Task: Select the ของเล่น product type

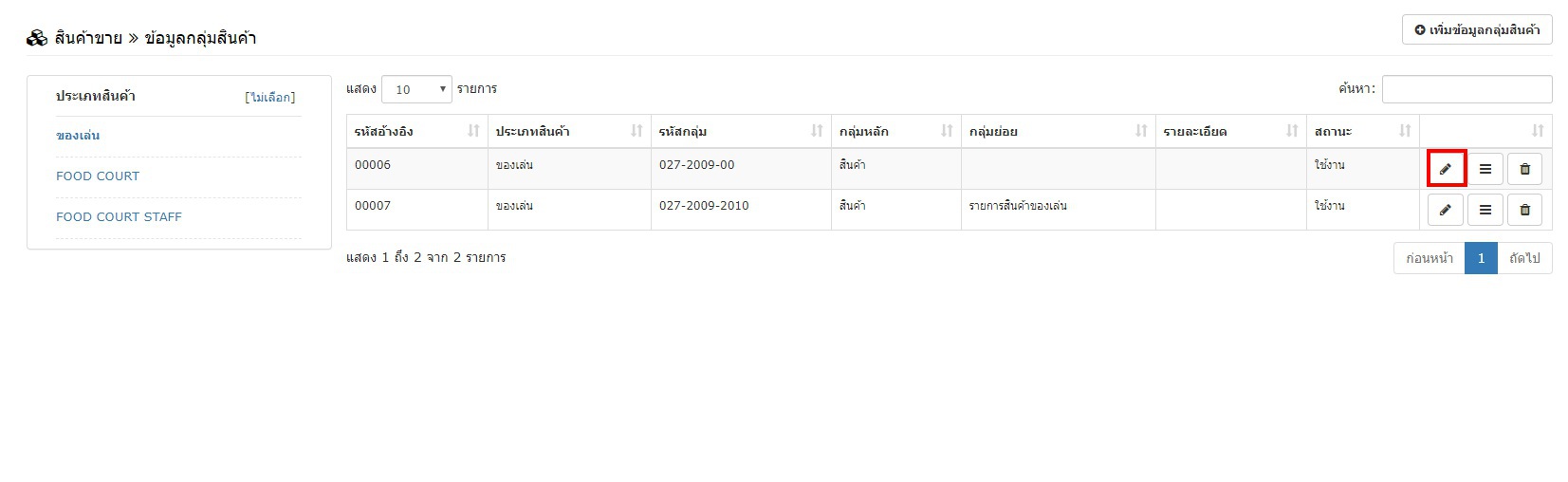Action: (x=78, y=136)
